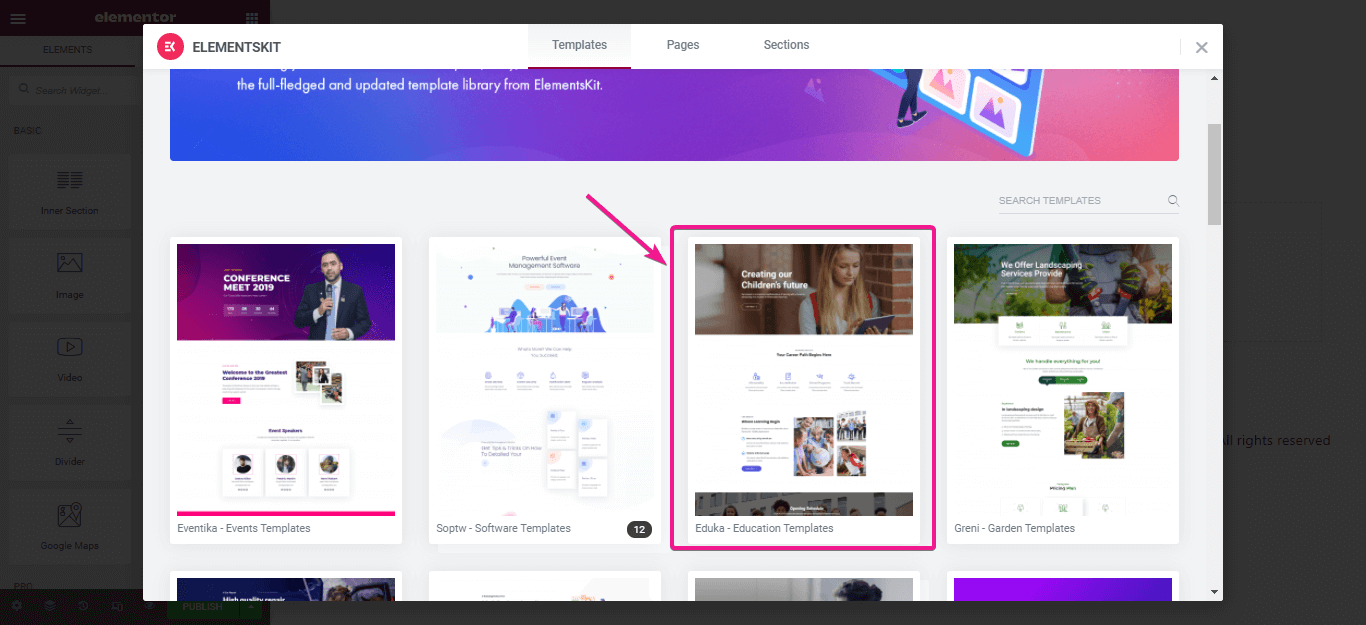
Task: Switch to the Templates tab
Action: click(x=580, y=46)
